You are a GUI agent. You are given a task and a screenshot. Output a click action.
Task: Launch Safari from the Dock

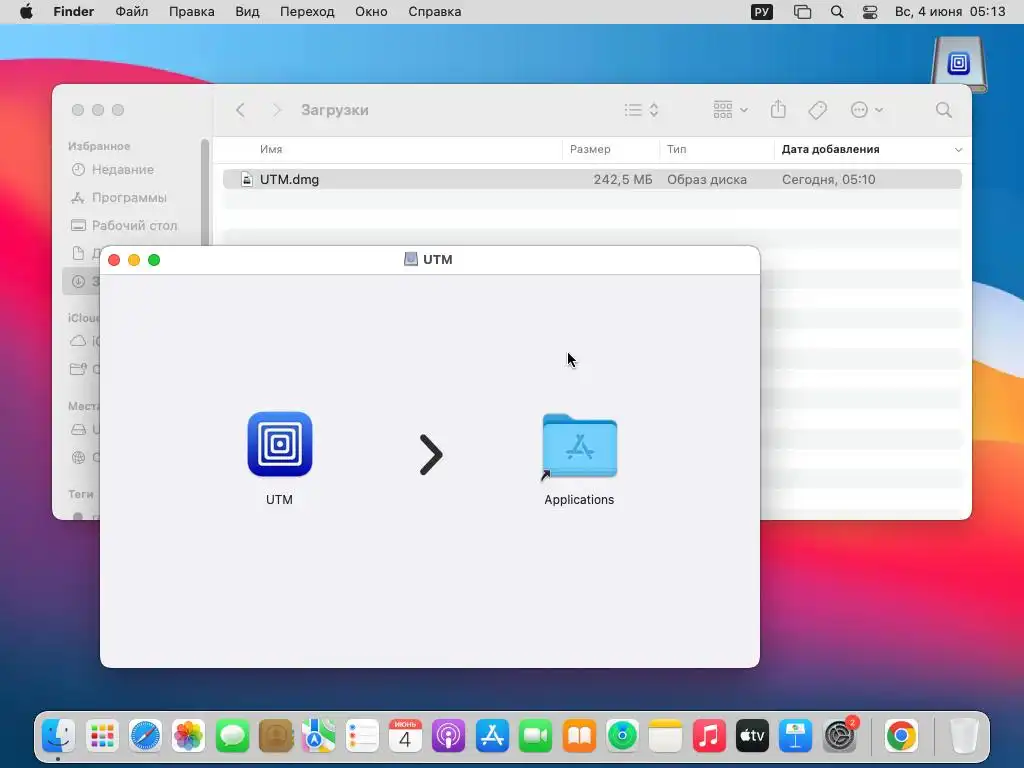(145, 736)
